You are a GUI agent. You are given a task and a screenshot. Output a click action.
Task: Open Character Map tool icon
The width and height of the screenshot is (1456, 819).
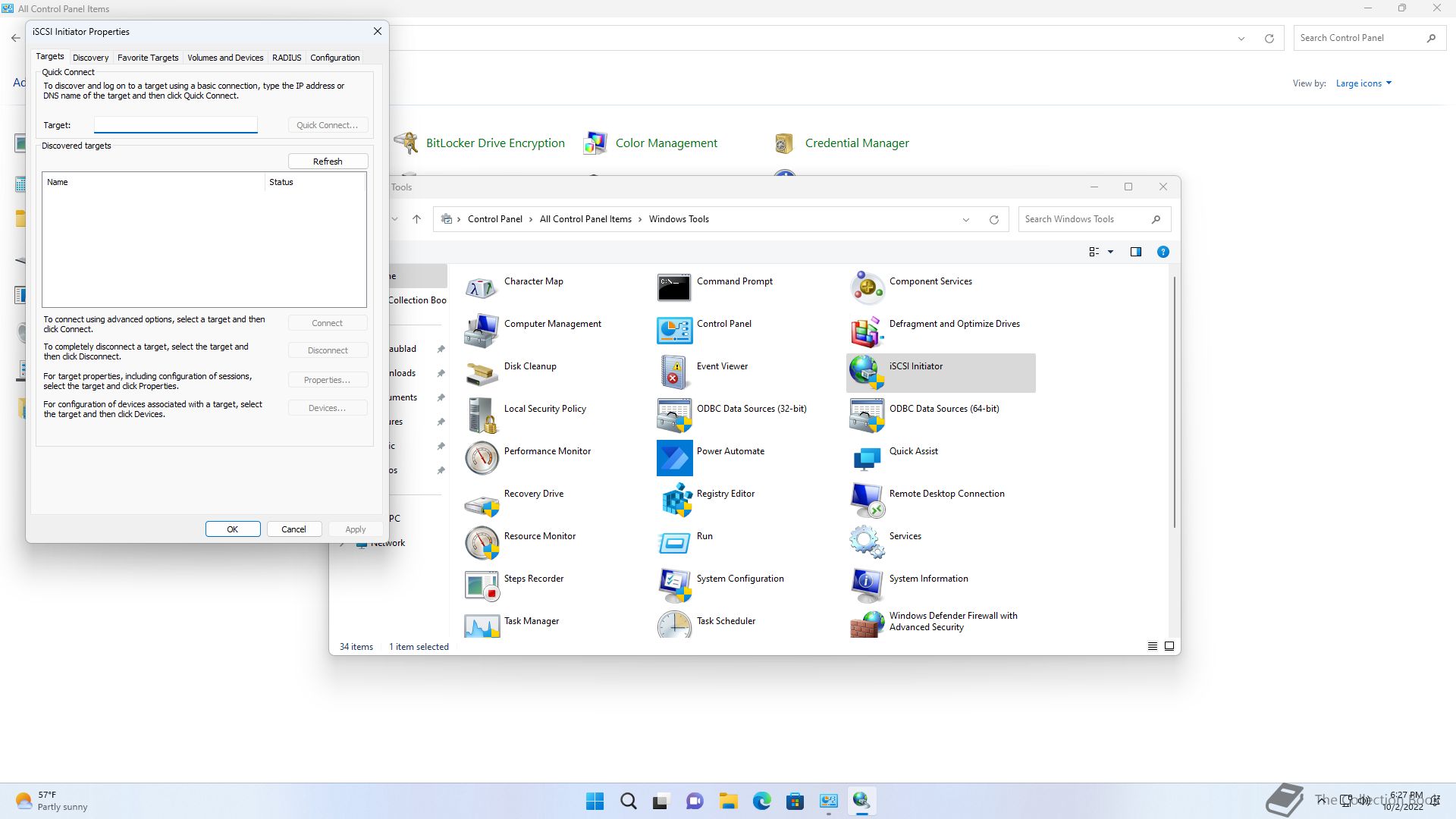[482, 287]
